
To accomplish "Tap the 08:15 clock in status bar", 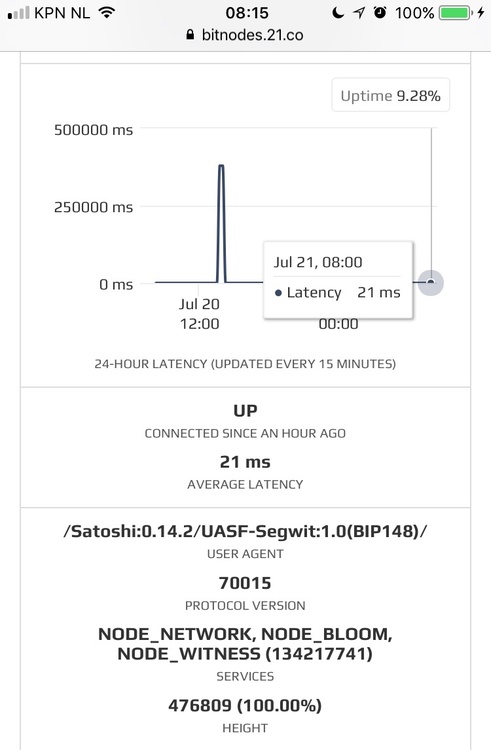I will (247, 13).
